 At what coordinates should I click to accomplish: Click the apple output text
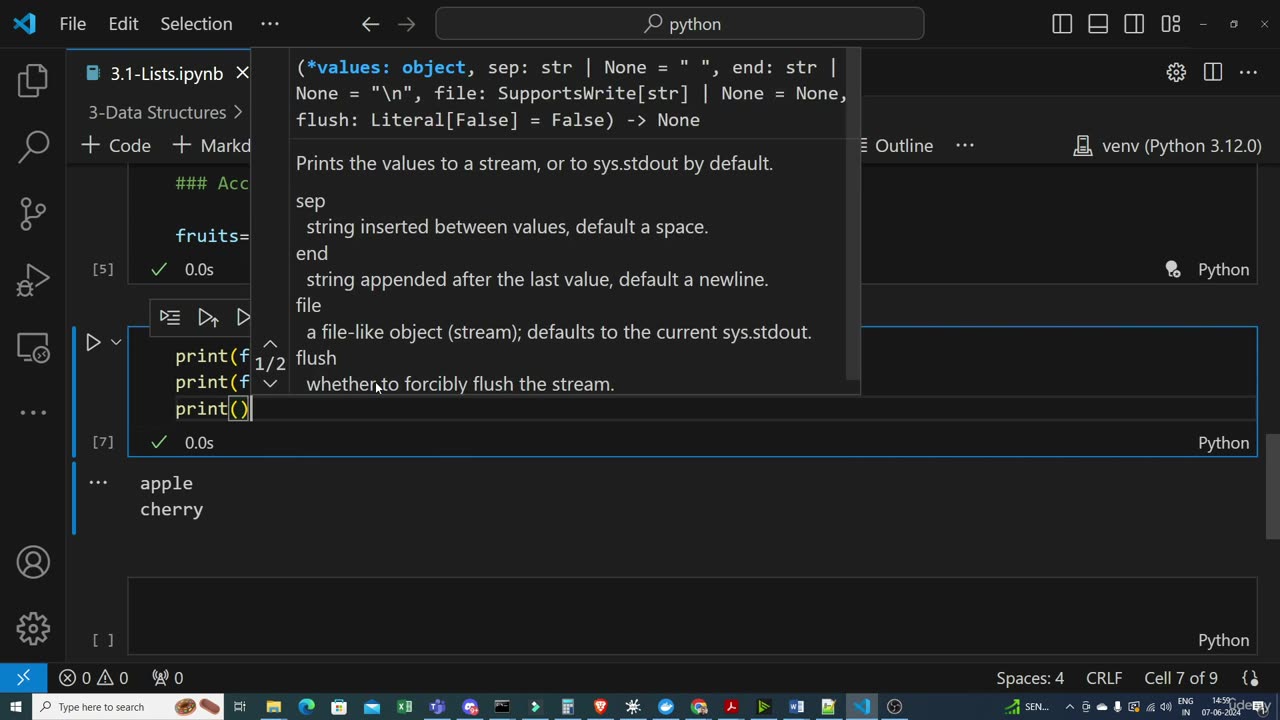166,483
